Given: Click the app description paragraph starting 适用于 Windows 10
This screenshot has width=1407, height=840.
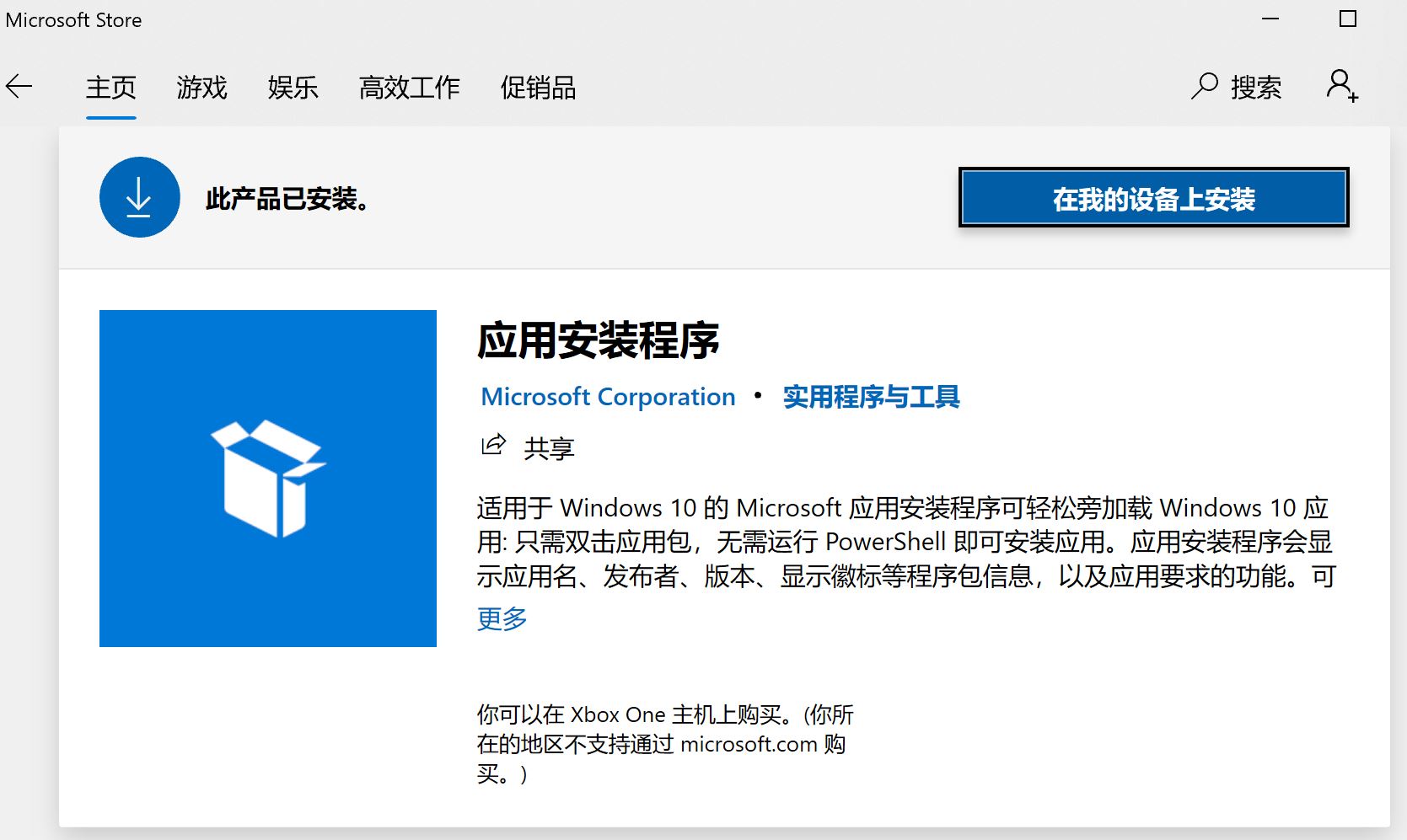Looking at the screenshot, I should tap(906, 542).
